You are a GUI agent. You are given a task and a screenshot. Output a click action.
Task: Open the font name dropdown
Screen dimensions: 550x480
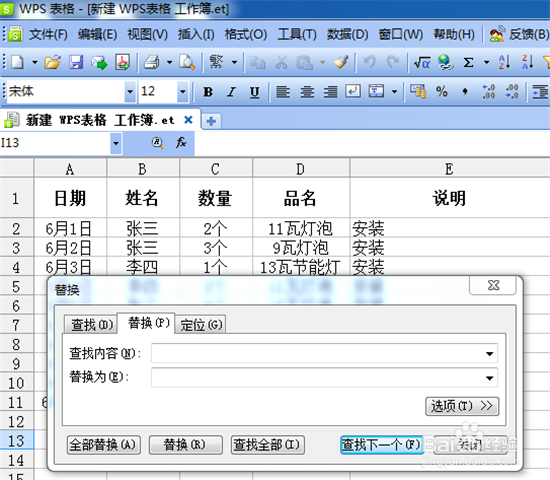130,92
